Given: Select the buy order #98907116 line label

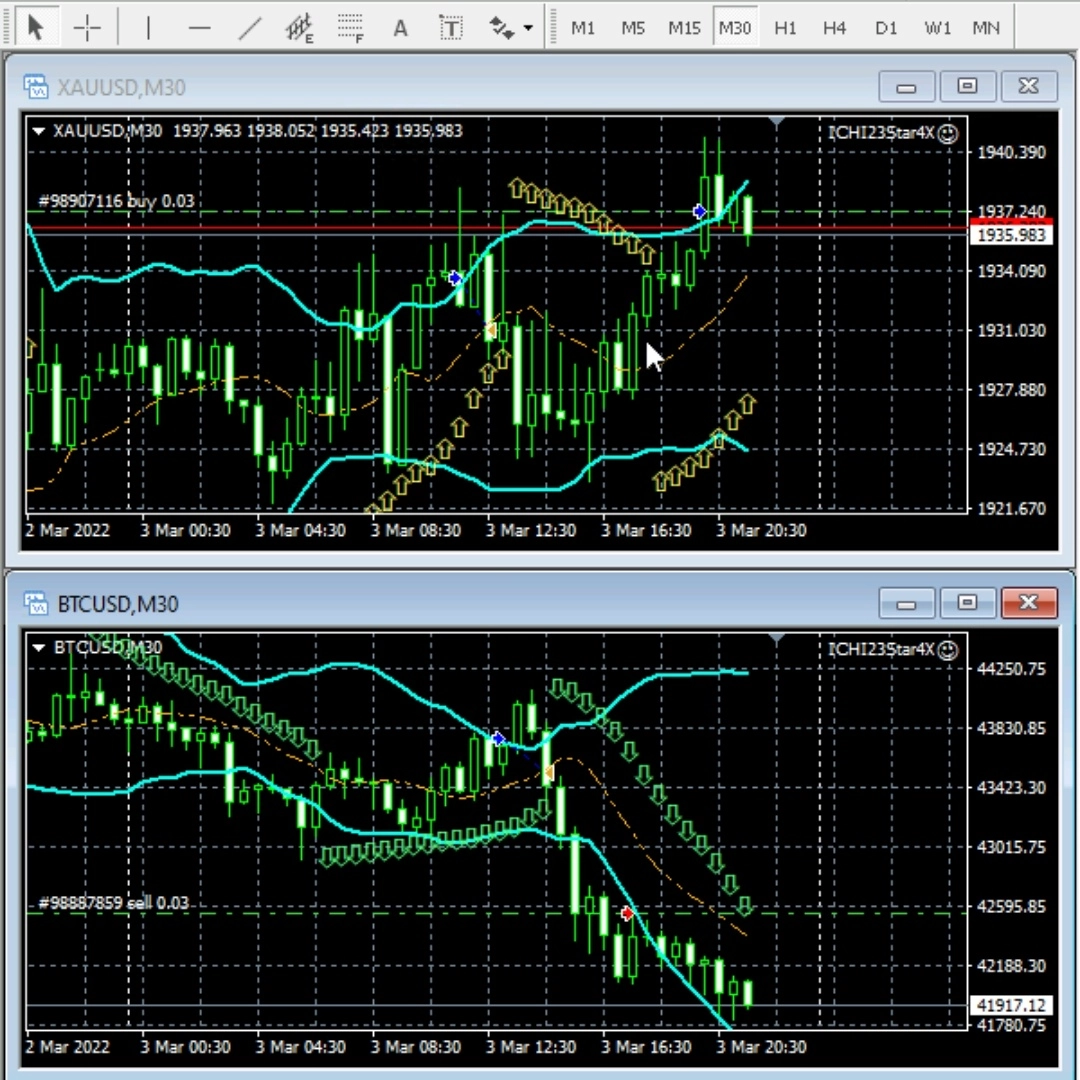Looking at the screenshot, I should 116,201.
